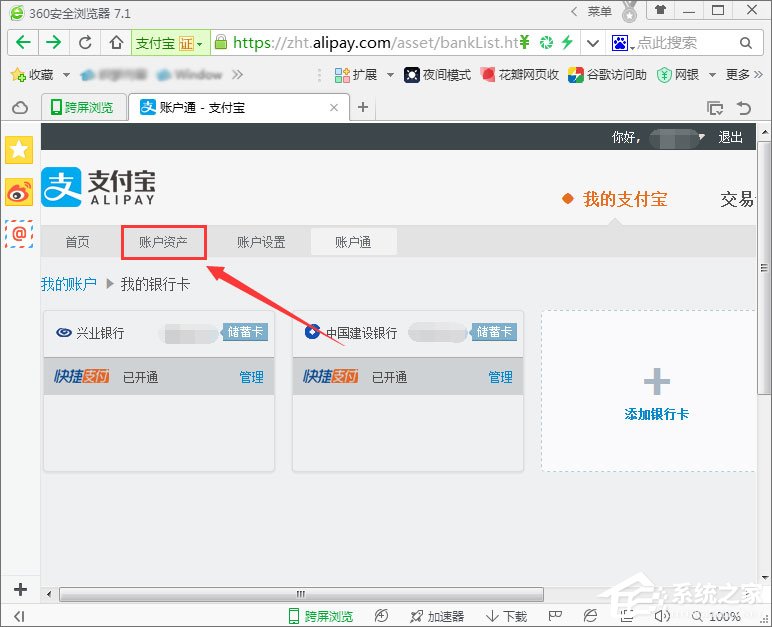The image size is (772, 627).
Task: Switch to the 账户设置 tab
Action: pyautogui.click(x=261, y=242)
